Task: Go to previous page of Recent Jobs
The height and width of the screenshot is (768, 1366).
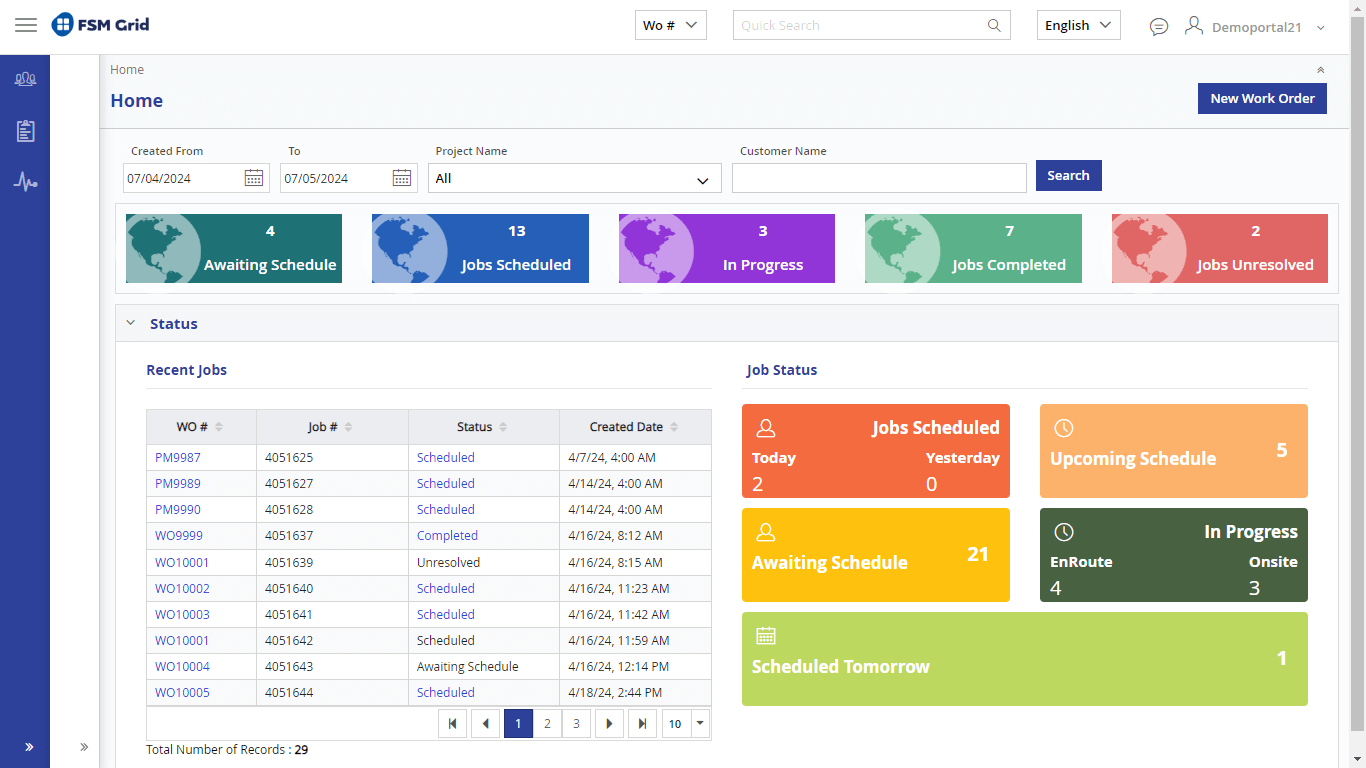Action: (485, 724)
